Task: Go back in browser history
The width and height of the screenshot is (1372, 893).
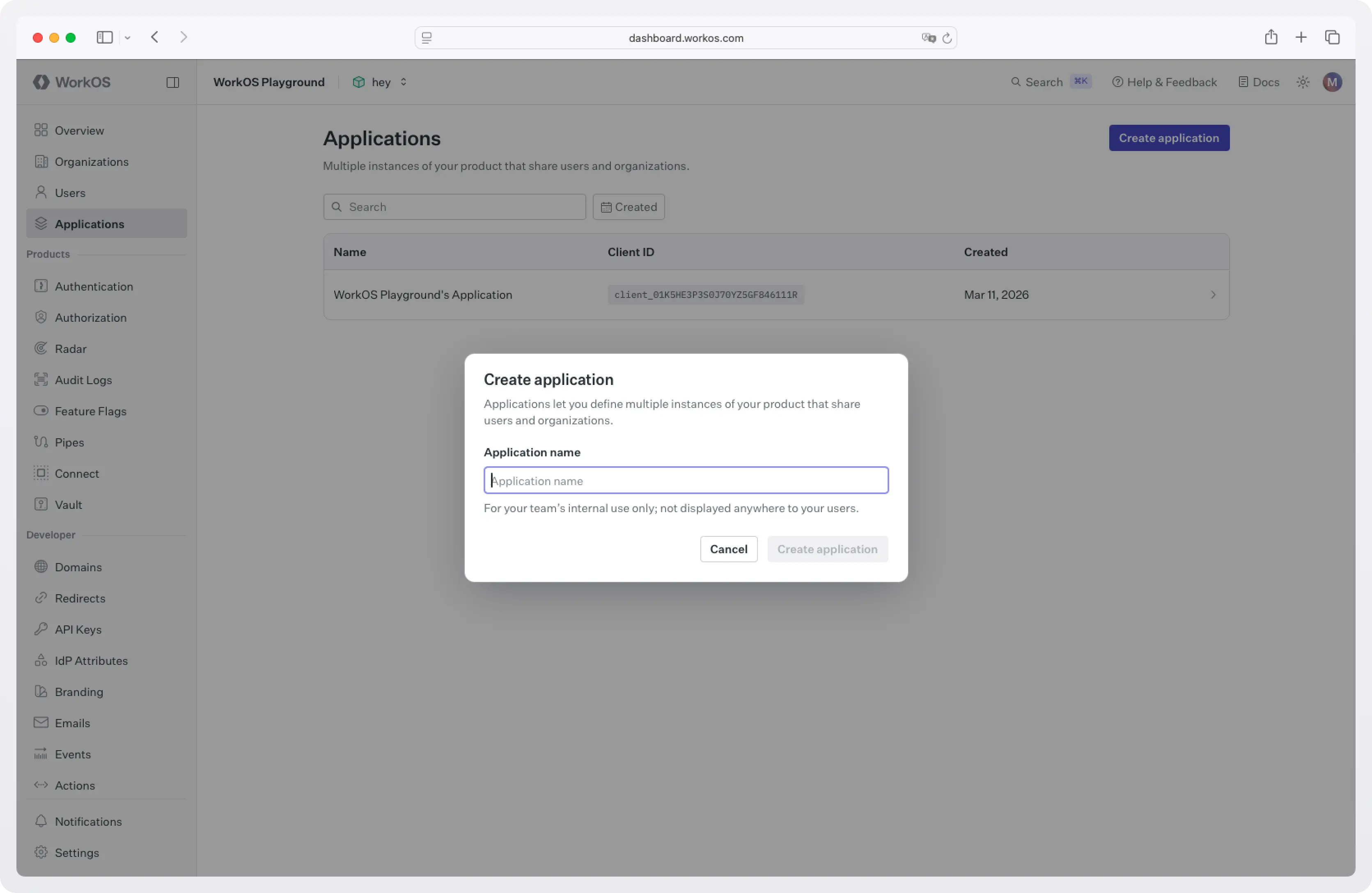Action: 154,37
